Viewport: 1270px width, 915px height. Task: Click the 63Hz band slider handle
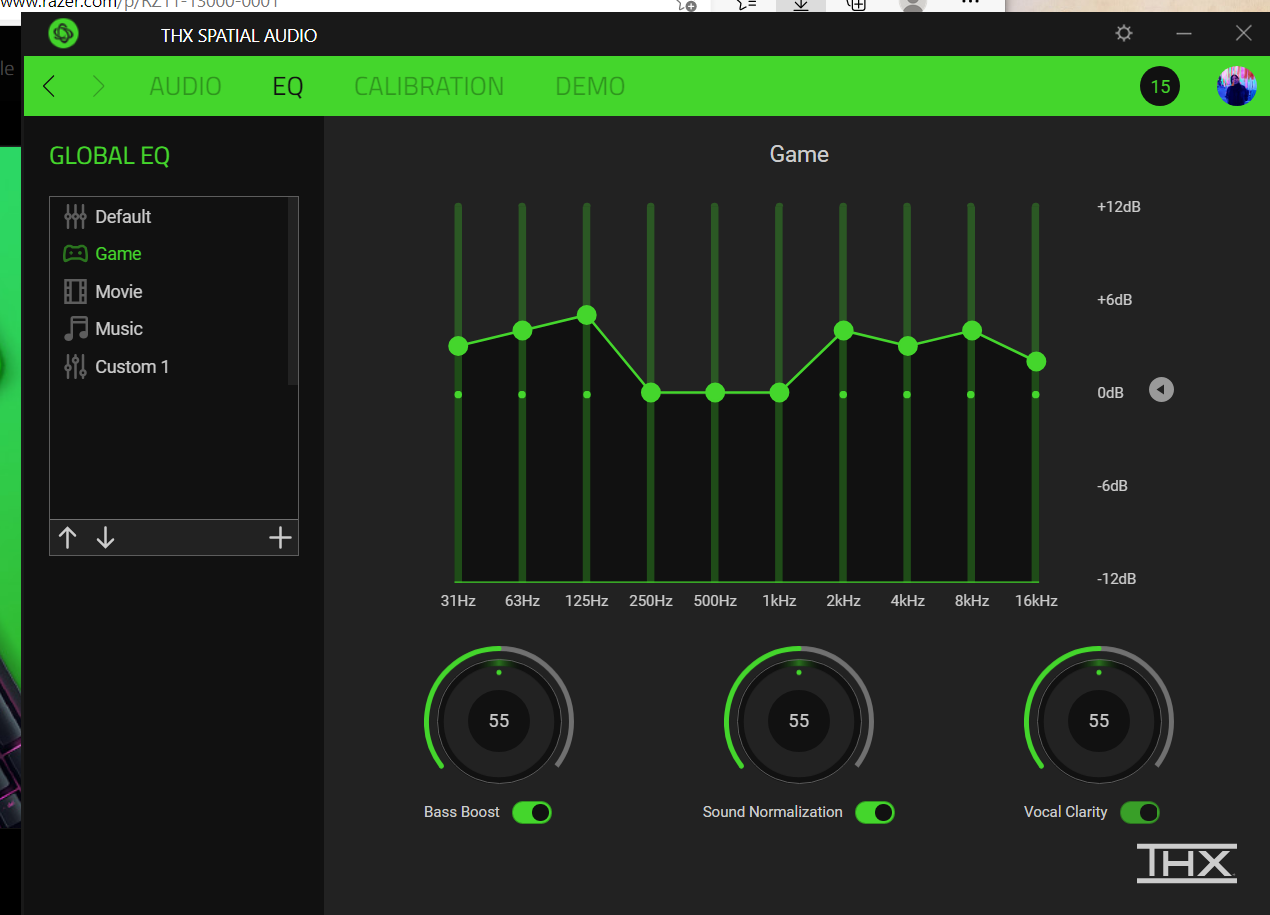[x=522, y=330]
